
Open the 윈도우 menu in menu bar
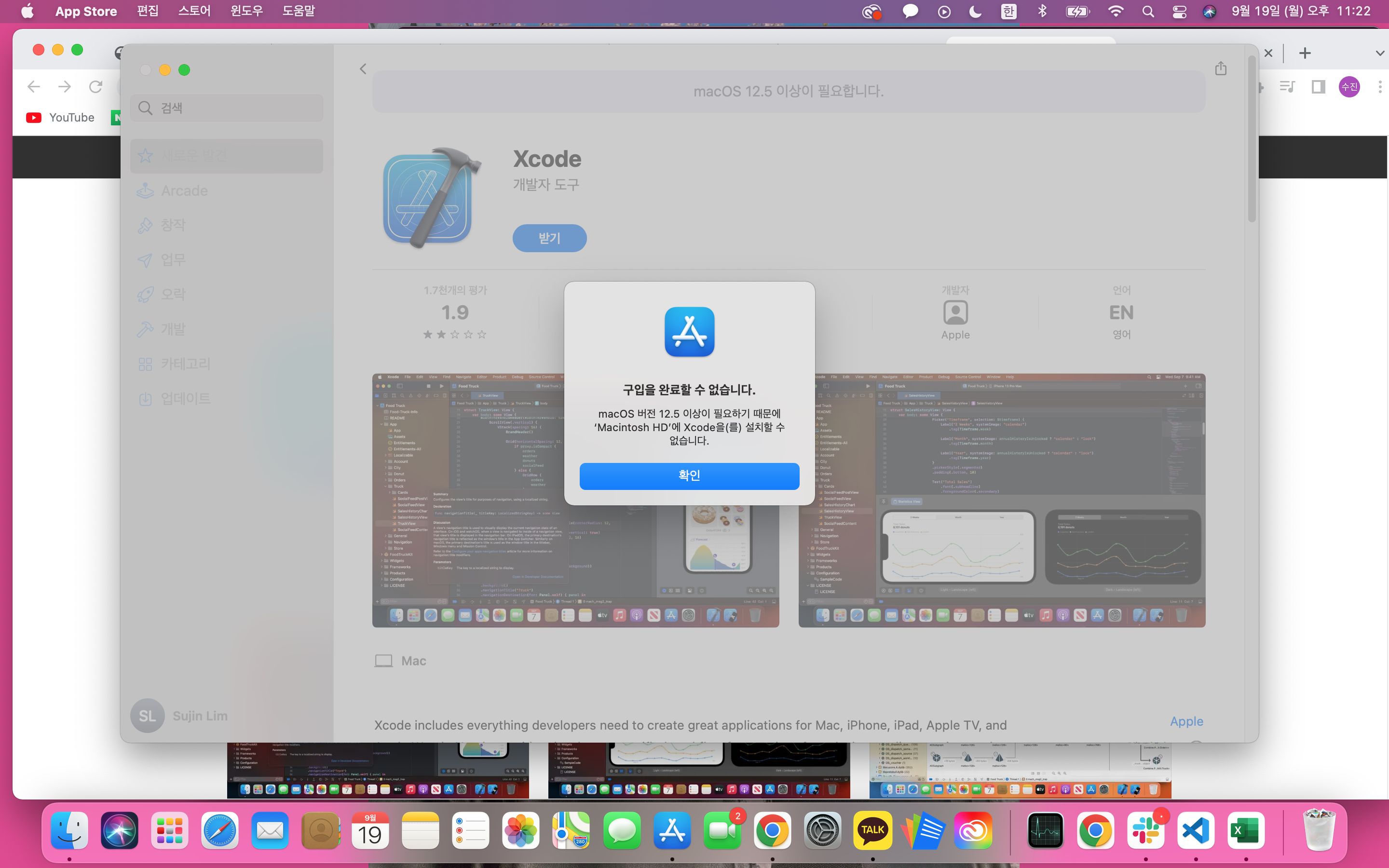(246, 11)
